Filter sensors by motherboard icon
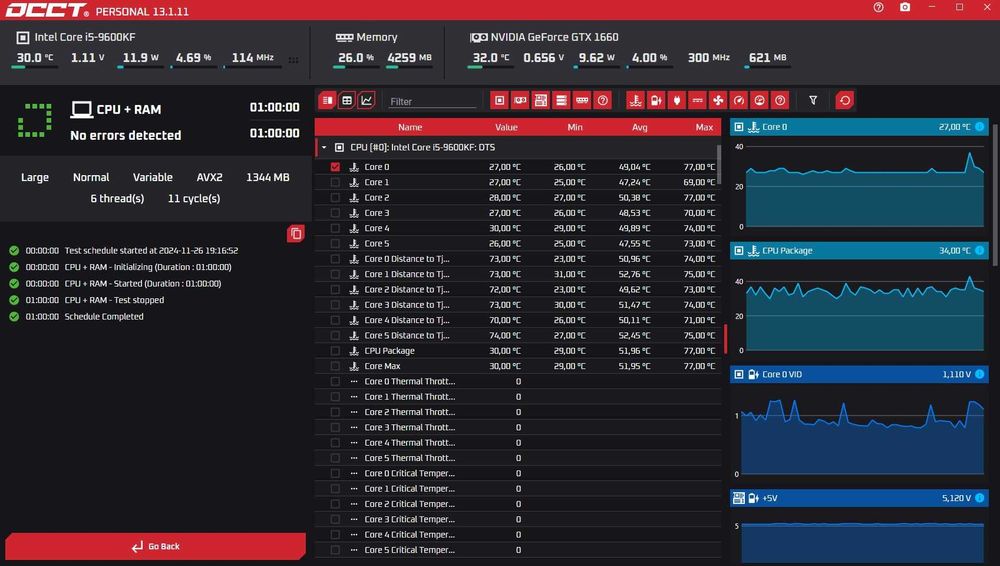This screenshot has width=1000, height=566. click(x=540, y=100)
